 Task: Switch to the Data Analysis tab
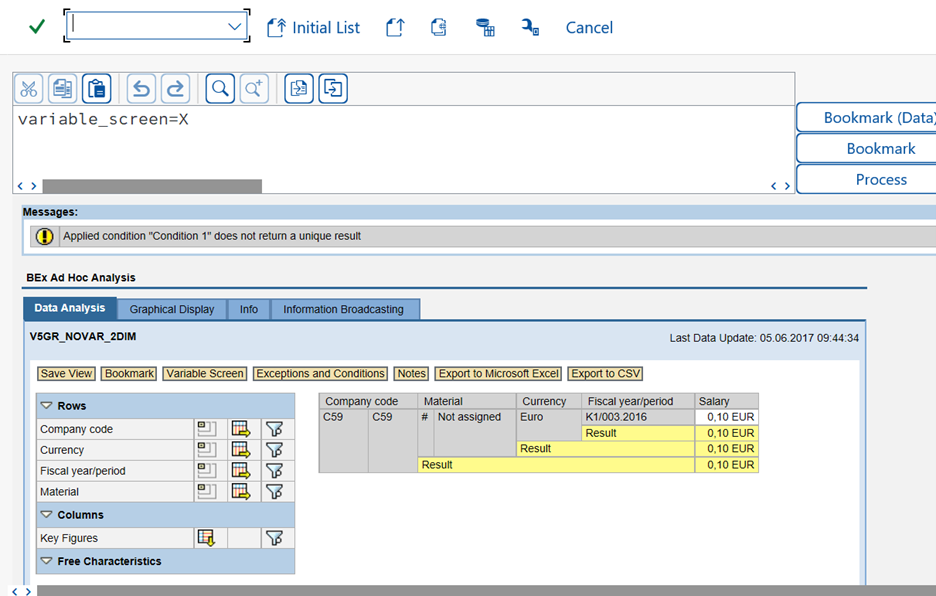click(x=70, y=308)
